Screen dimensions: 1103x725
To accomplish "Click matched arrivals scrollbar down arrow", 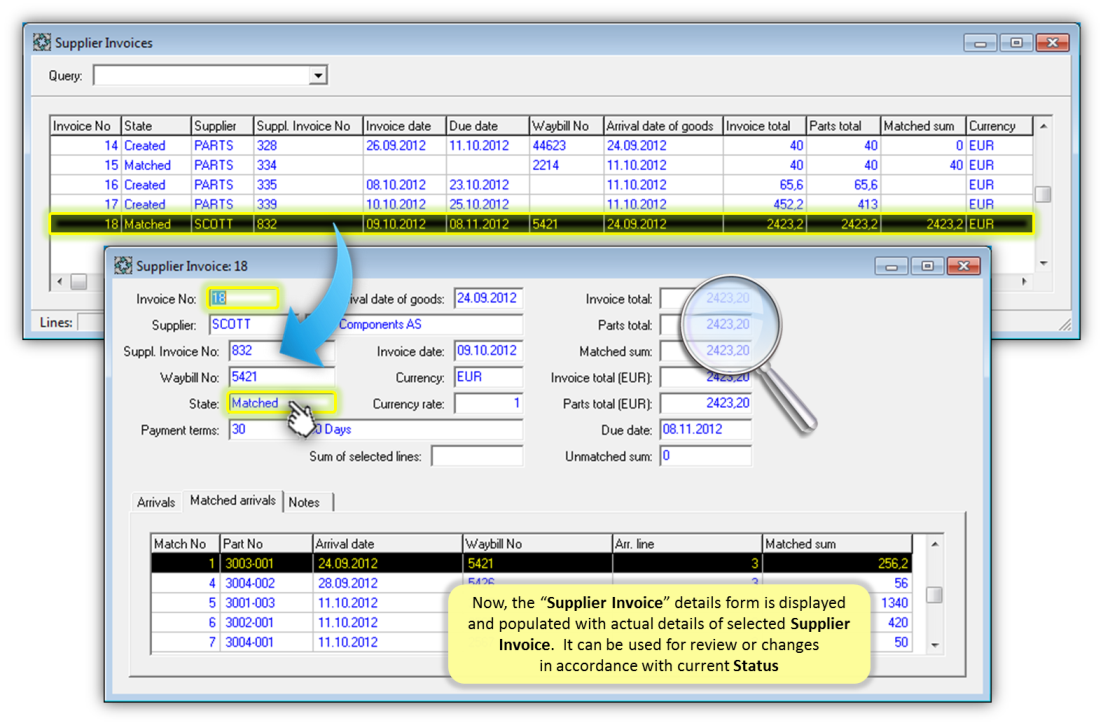I will 934,645.
